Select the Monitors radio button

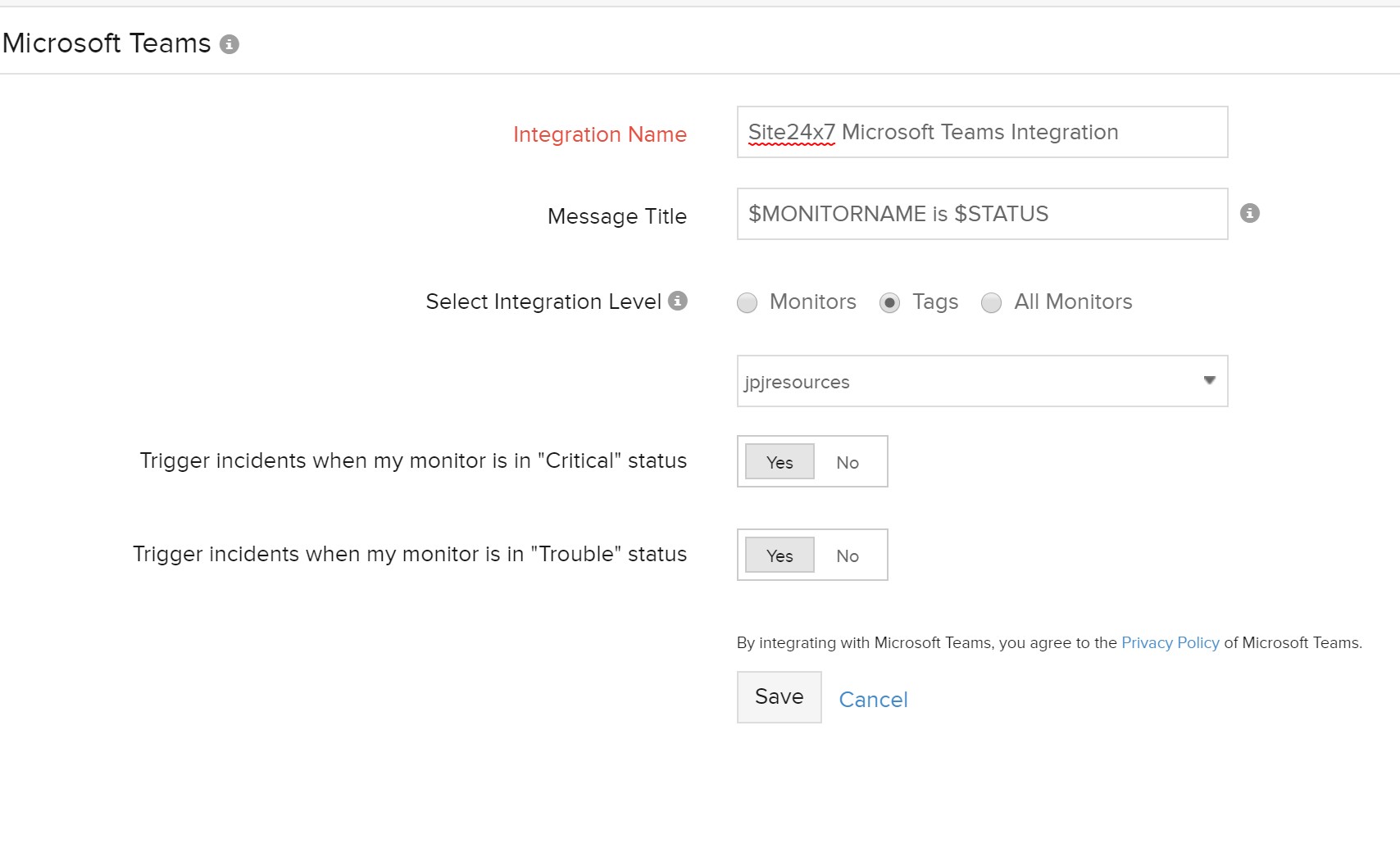point(747,303)
